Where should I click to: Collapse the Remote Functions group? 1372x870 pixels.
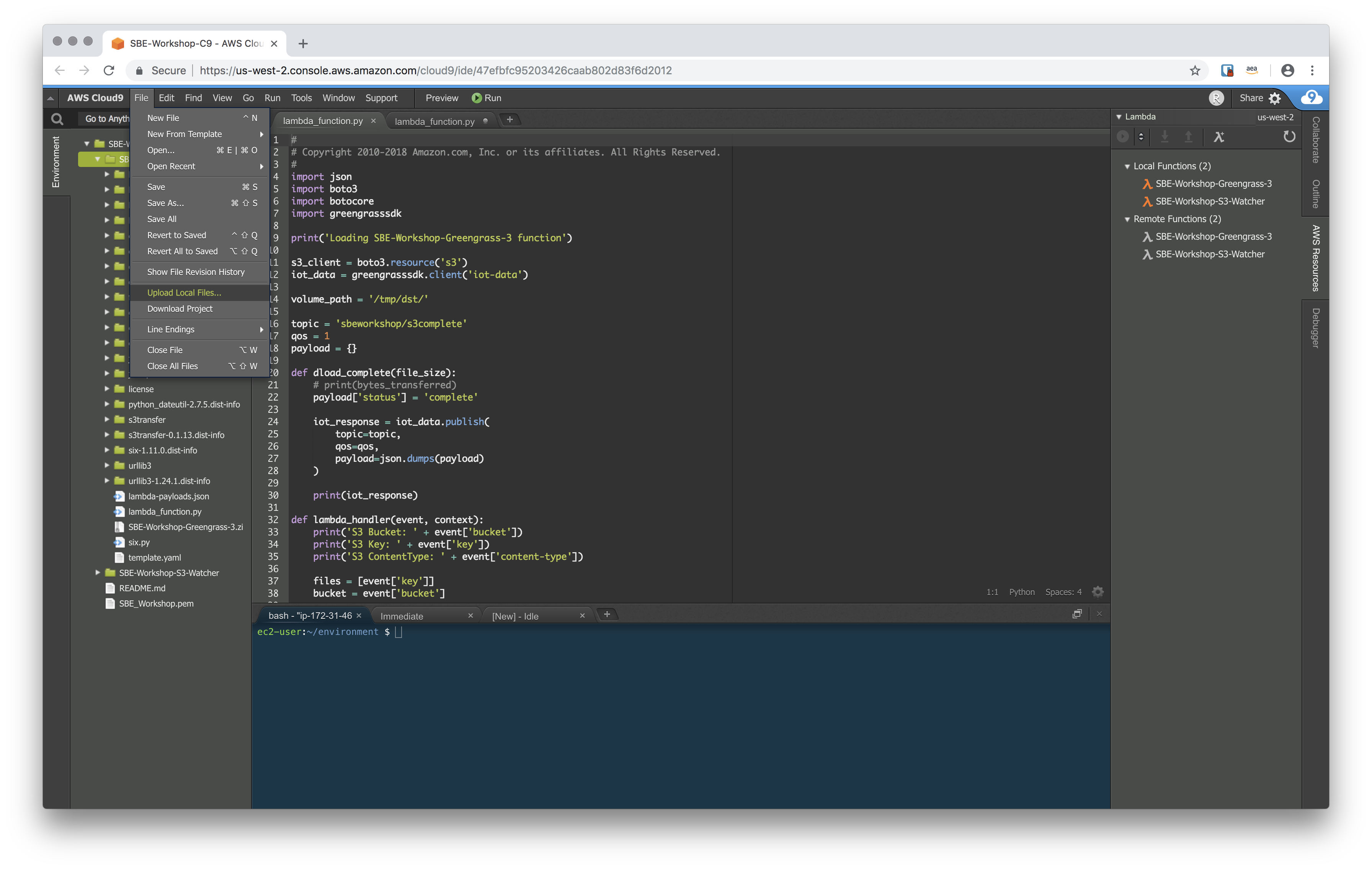tap(1127, 219)
